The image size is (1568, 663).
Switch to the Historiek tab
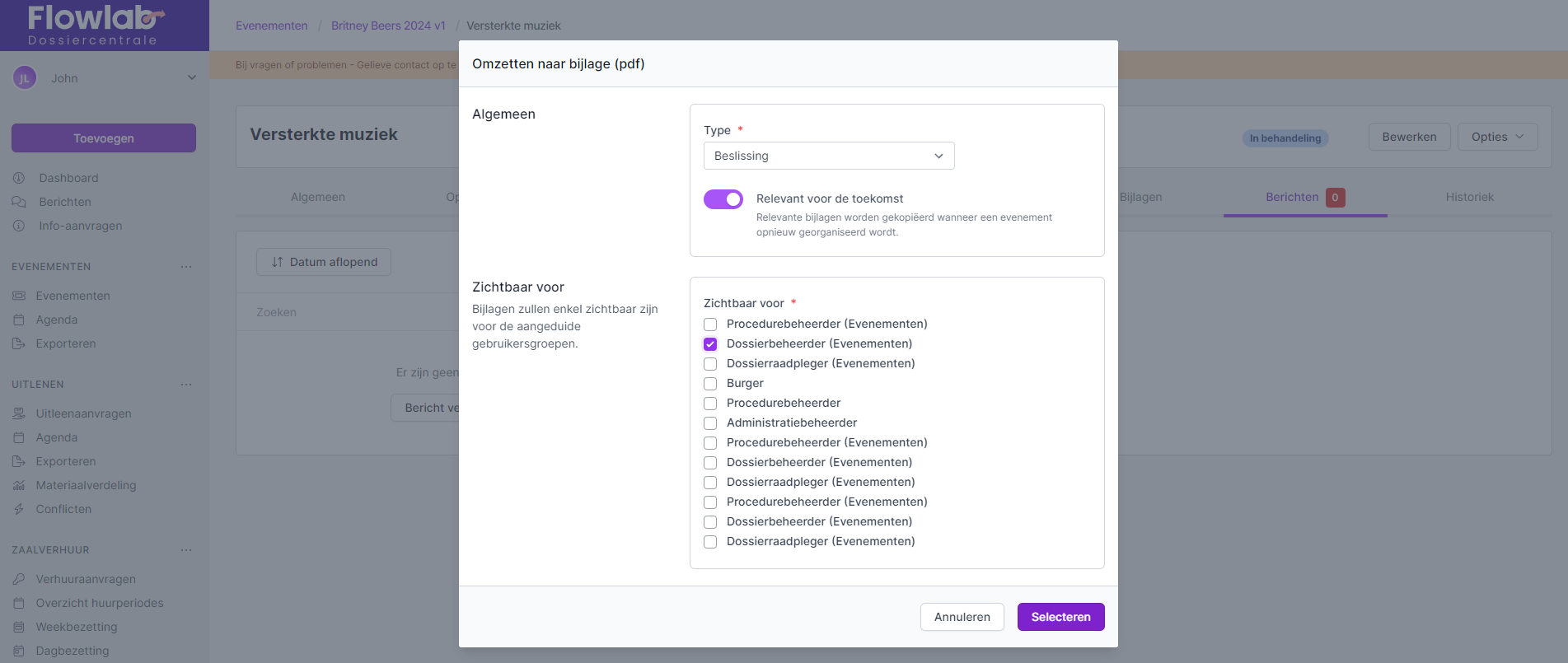(1469, 197)
